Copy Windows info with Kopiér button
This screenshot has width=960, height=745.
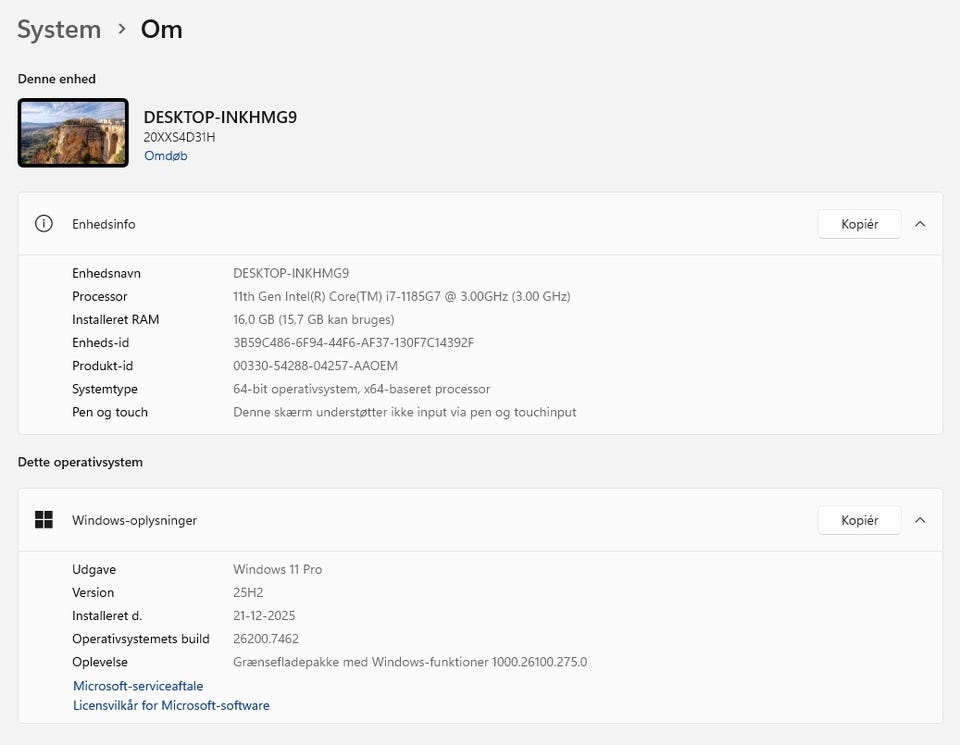point(859,520)
